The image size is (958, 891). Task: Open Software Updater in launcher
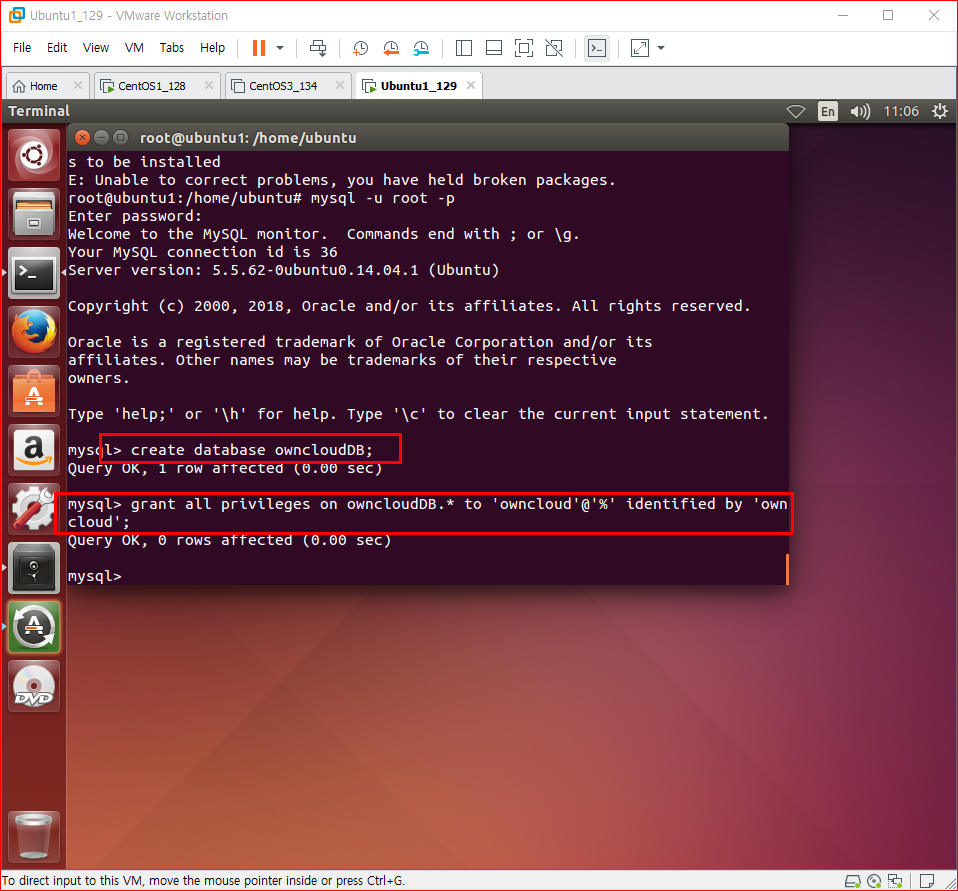pyautogui.click(x=34, y=627)
